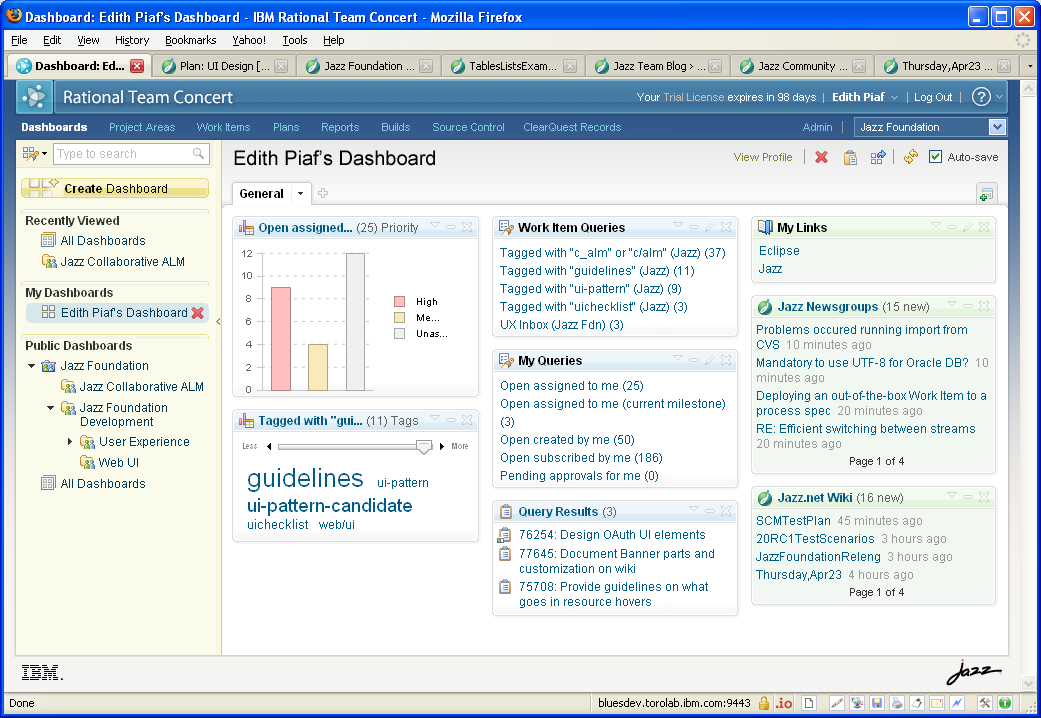Expand the User Experience tree node
Image resolution: width=1041 pixels, height=718 pixels.
pos(70,442)
